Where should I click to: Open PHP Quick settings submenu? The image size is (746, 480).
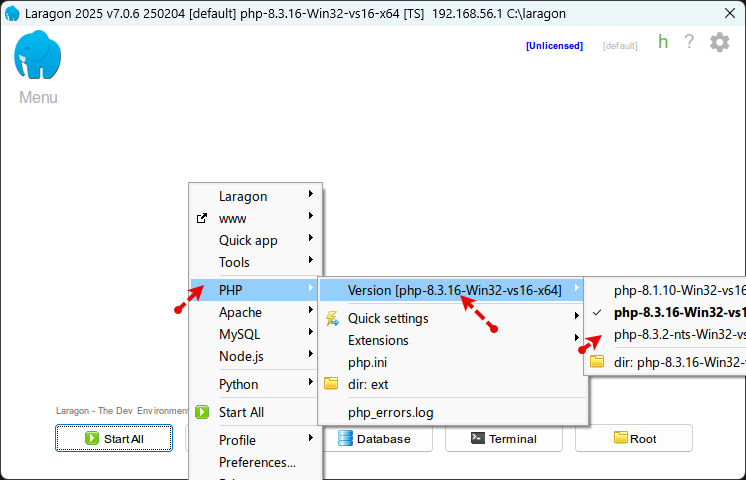pyautogui.click(x=453, y=318)
